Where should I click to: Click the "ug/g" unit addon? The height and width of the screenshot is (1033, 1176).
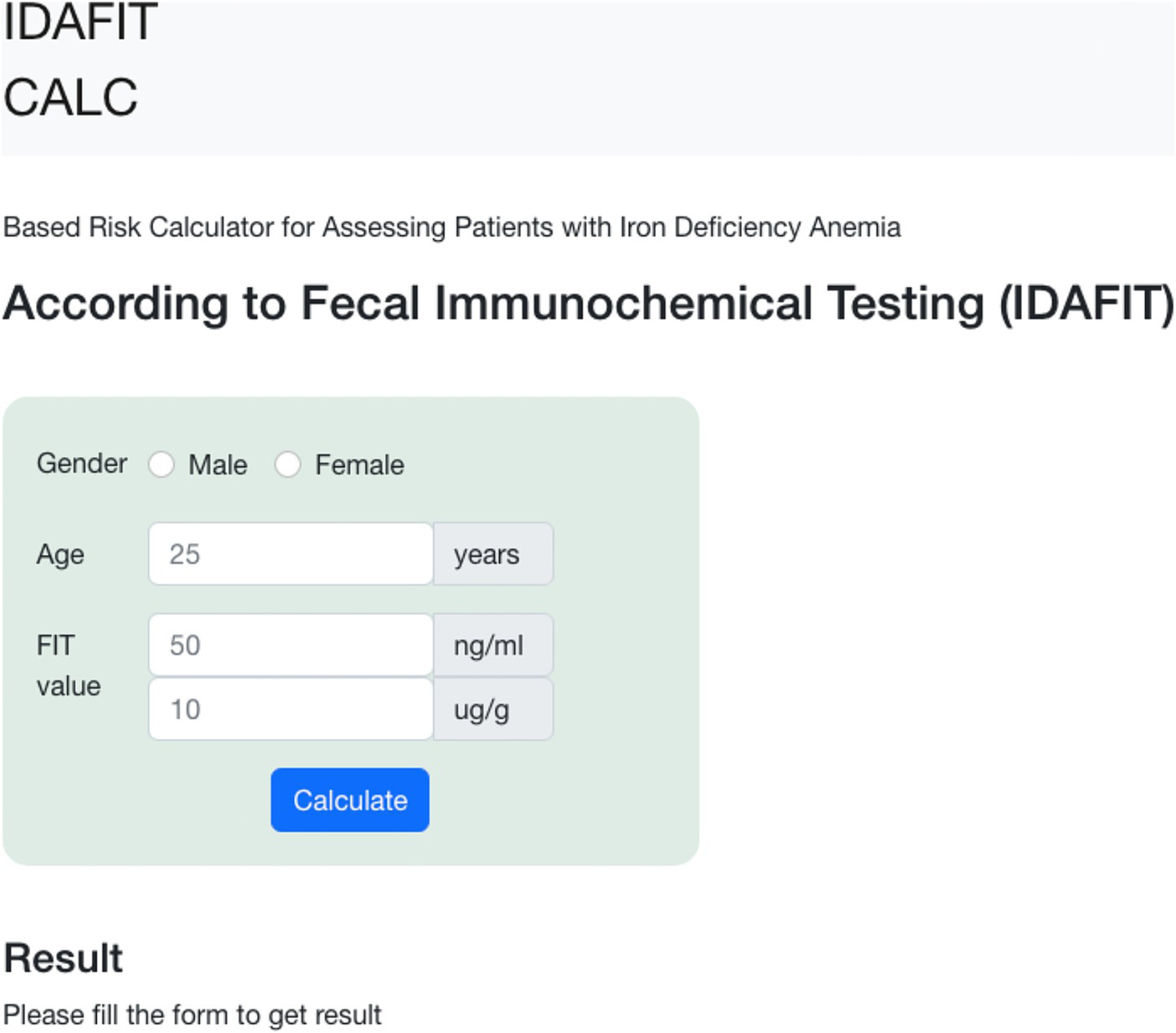tap(493, 709)
